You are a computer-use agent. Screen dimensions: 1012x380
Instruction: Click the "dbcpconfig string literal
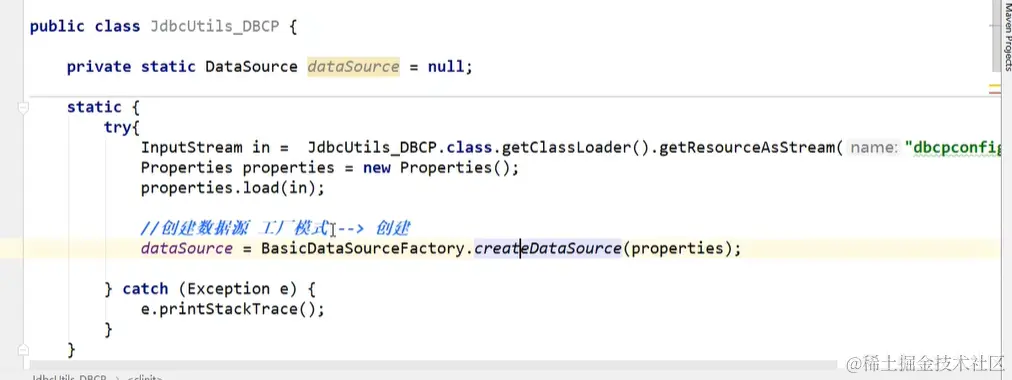[958, 148]
